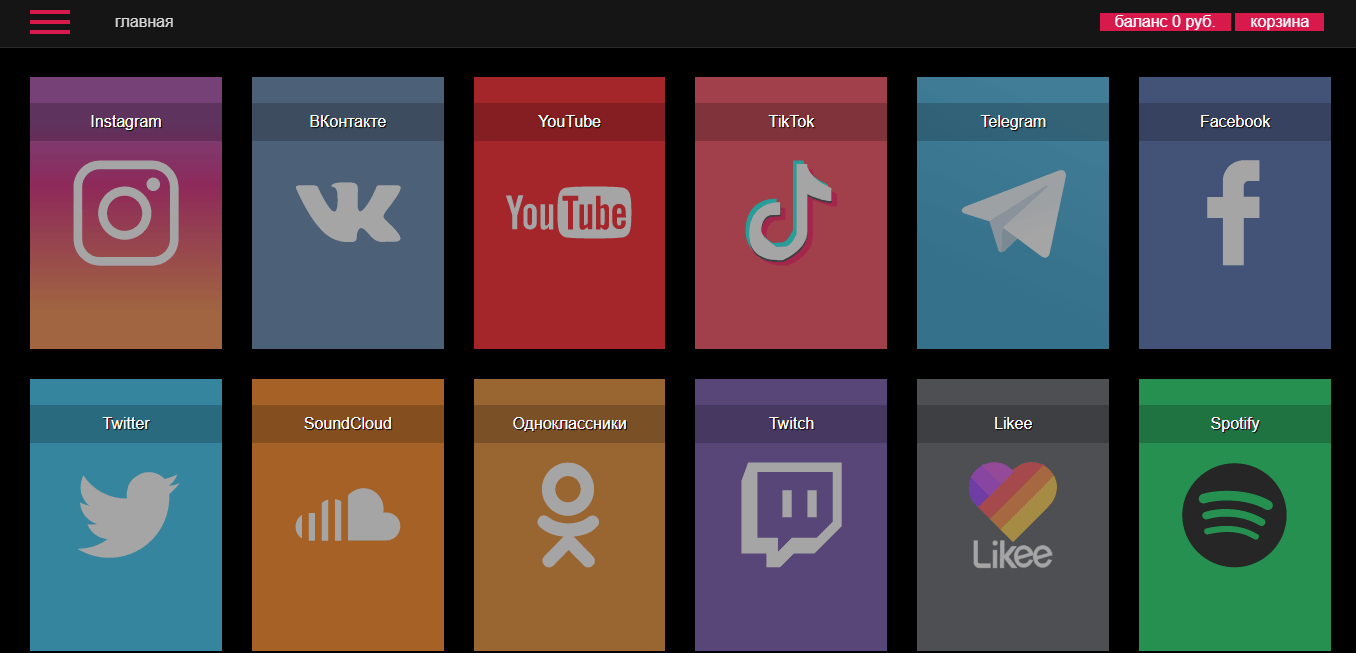Open the корзина cart button
This screenshot has height=653, width=1356.
(x=1279, y=22)
